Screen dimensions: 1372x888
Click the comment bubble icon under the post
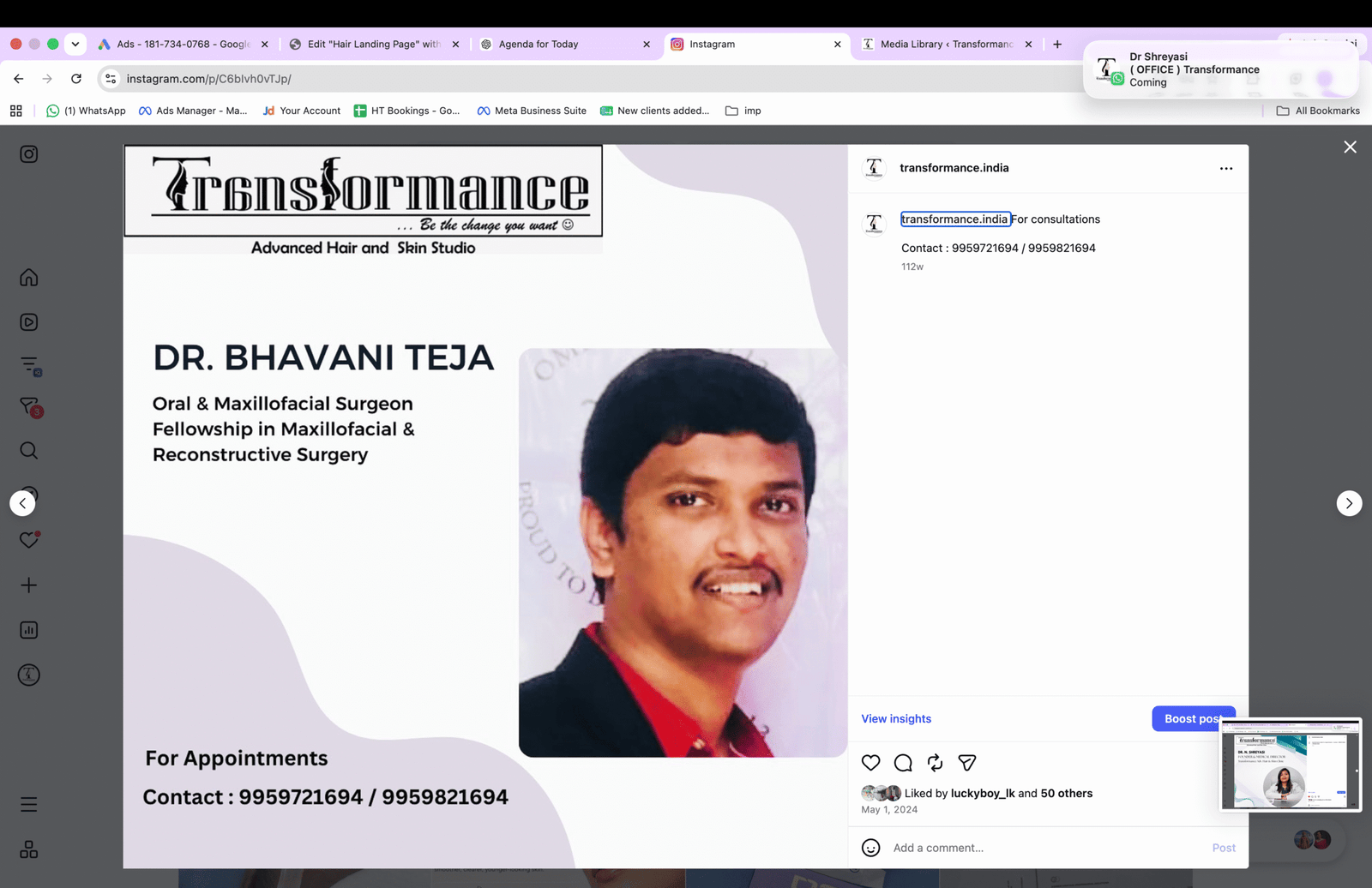click(x=903, y=763)
